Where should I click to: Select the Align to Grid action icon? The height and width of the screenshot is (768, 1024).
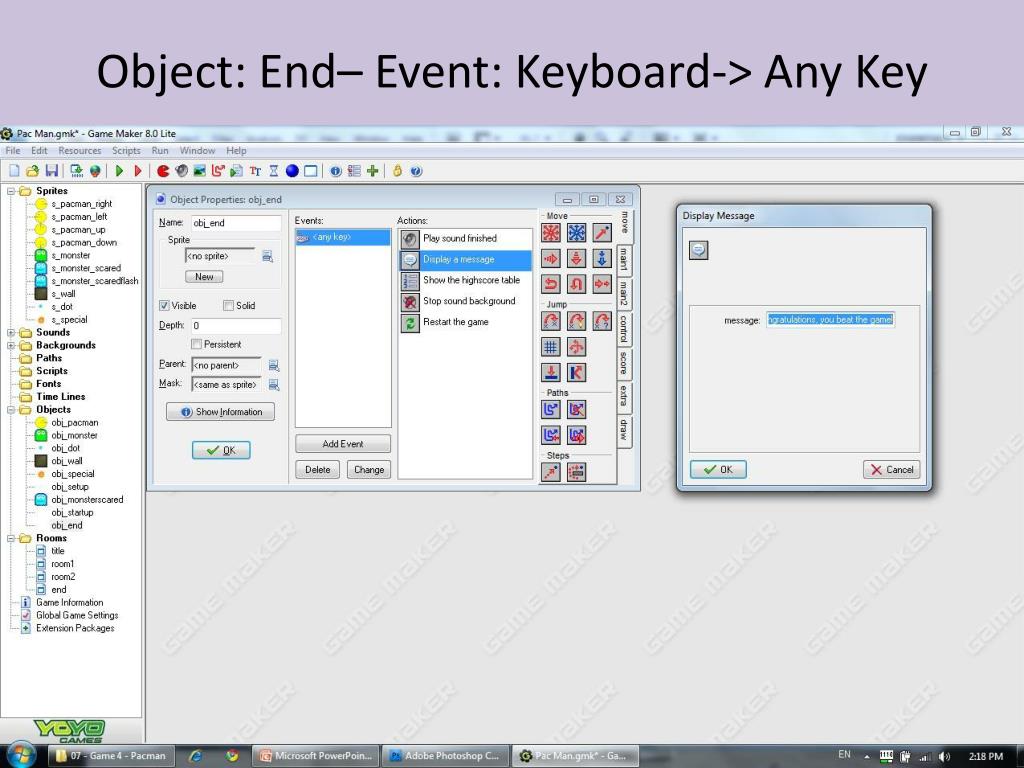tap(551, 347)
